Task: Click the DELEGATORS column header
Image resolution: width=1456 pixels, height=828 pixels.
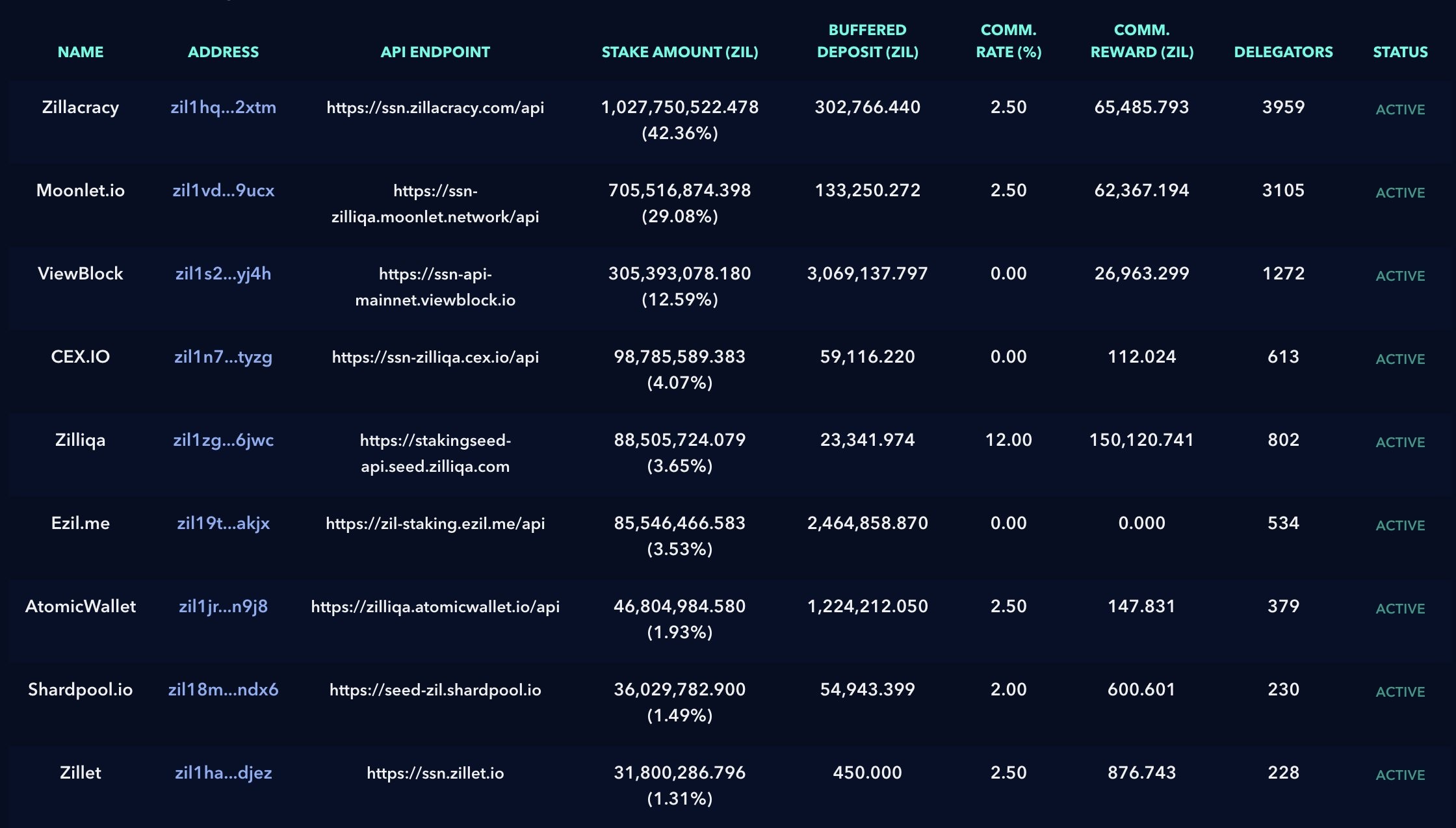Action: [1284, 52]
